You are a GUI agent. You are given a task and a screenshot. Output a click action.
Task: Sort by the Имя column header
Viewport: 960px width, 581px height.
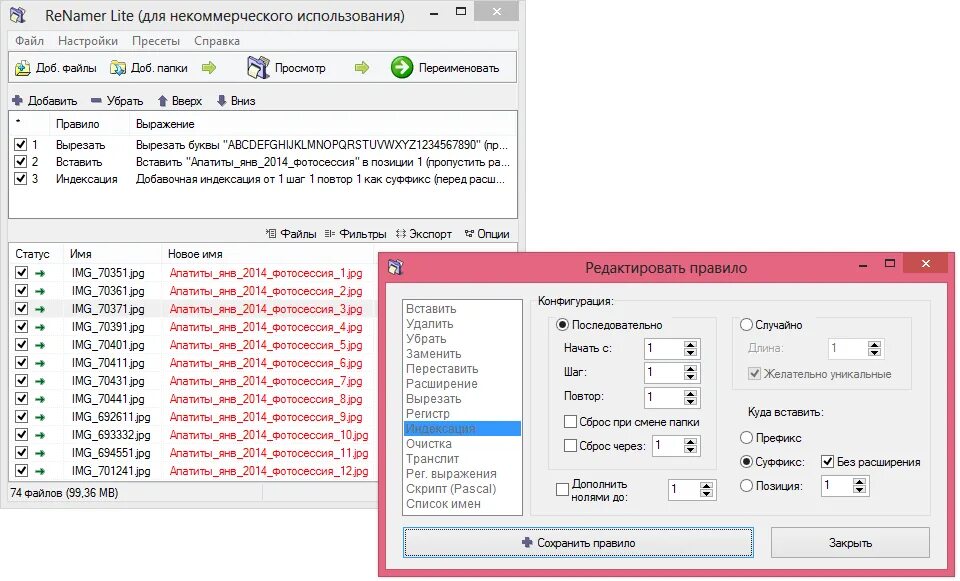tap(113, 253)
